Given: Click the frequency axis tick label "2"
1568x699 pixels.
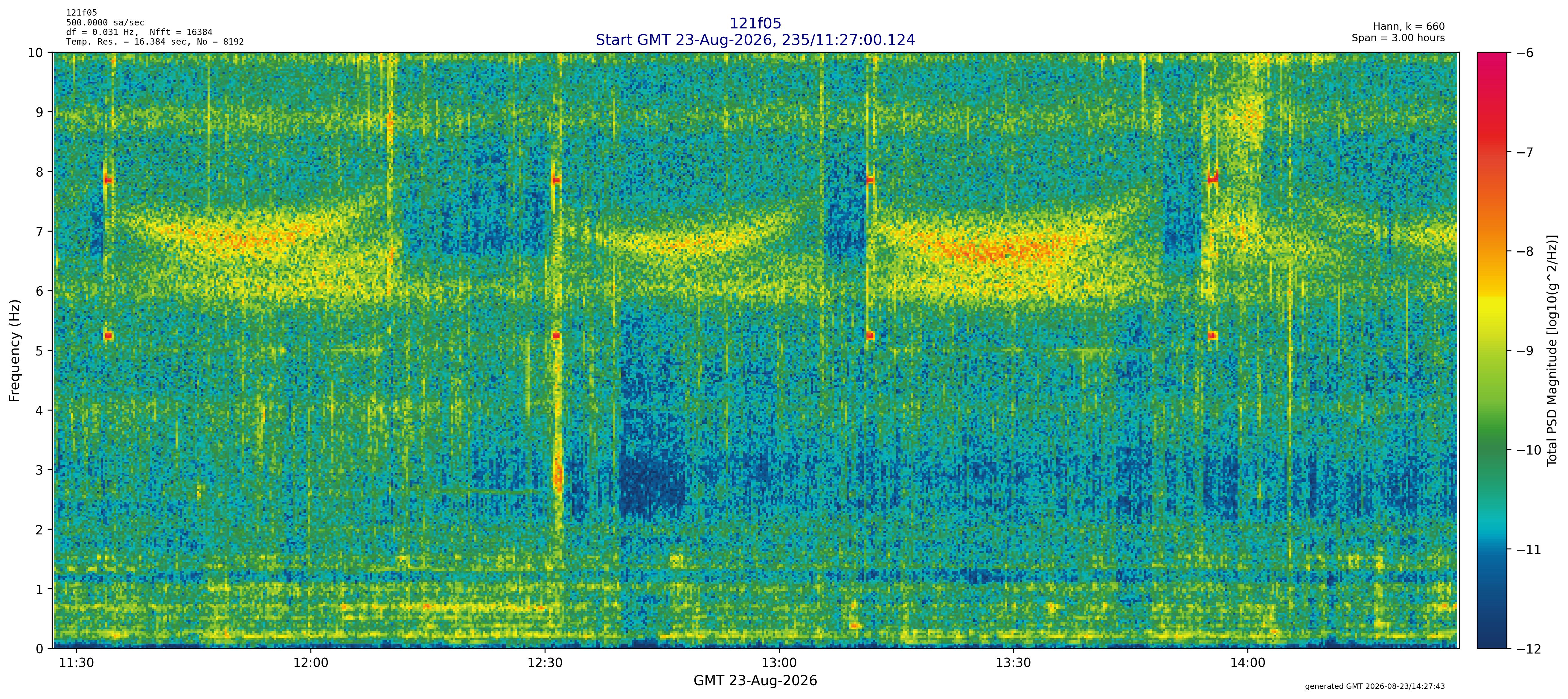Looking at the screenshot, I should coord(39,530).
